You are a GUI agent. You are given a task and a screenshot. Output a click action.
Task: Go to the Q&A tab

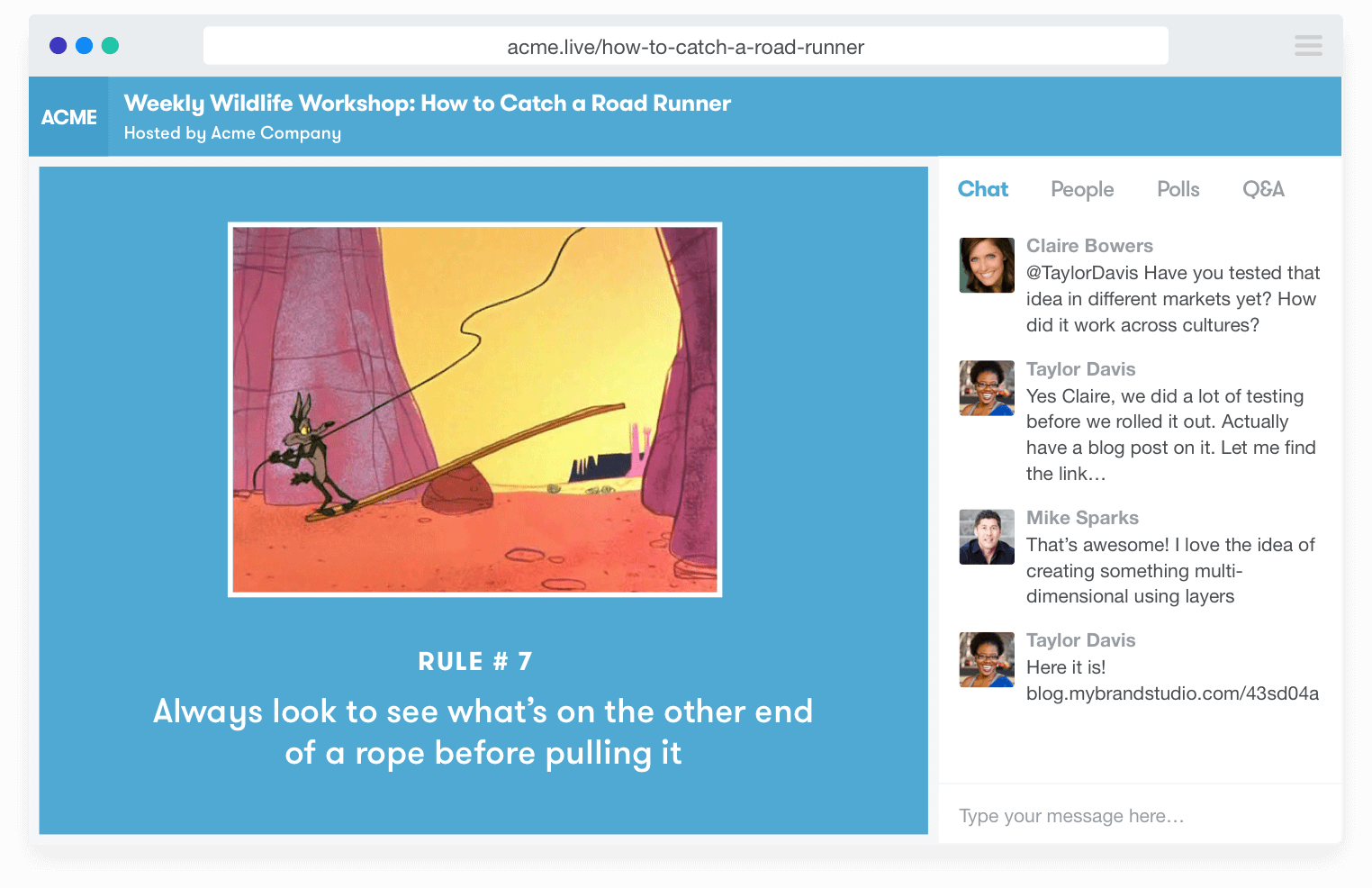tap(1263, 189)
